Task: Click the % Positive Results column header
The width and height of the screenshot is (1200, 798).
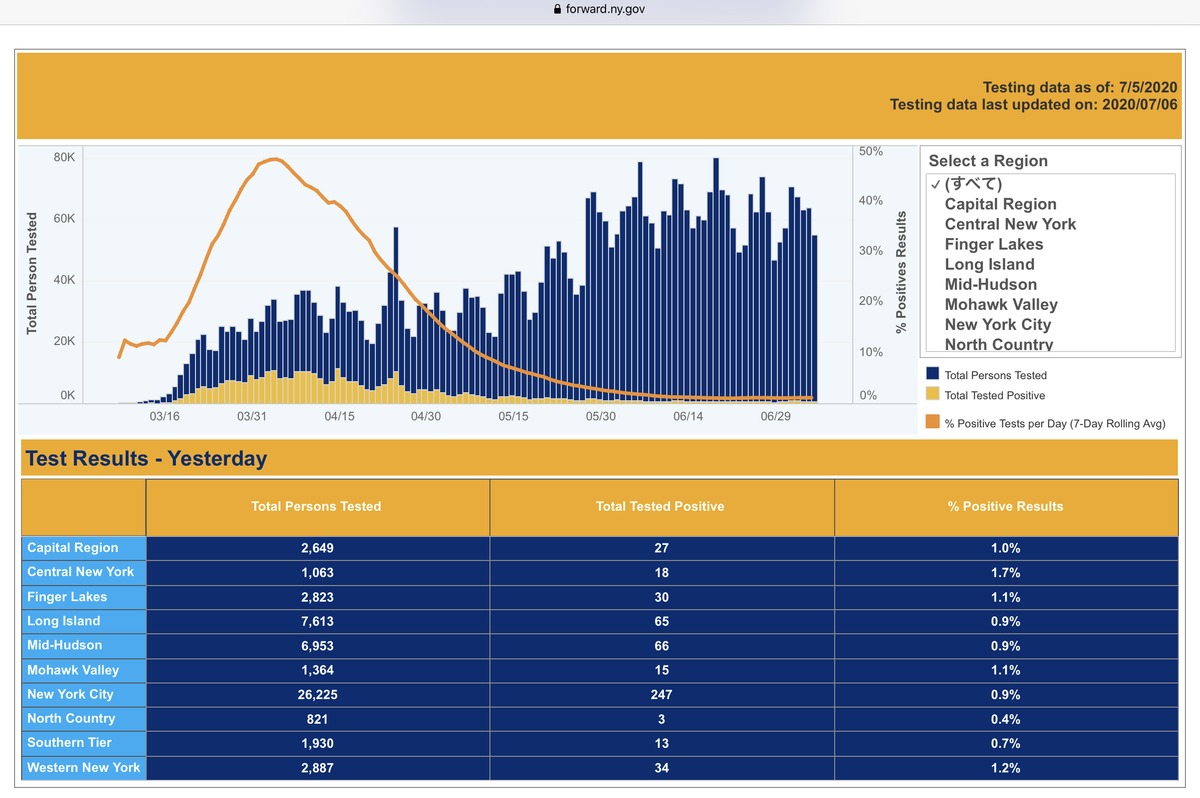Action: coord(1006,507)
